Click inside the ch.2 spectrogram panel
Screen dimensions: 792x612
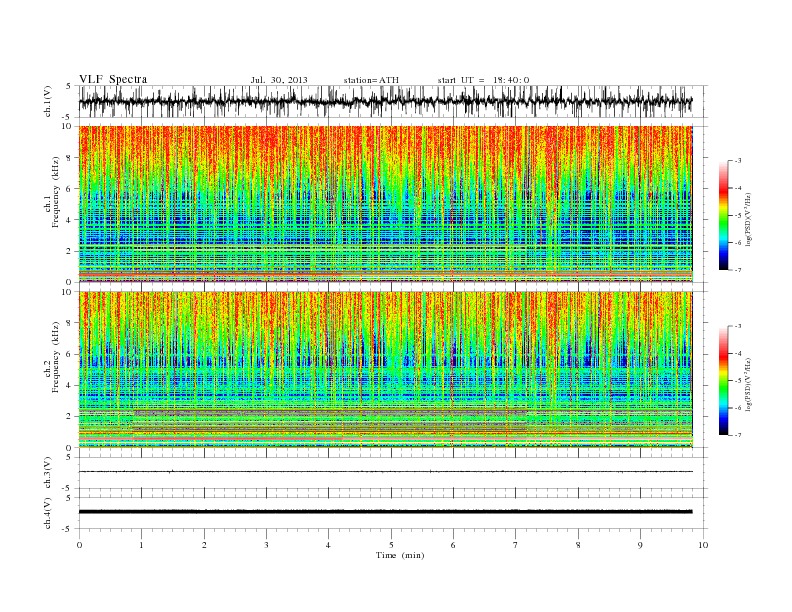[385, 369]
